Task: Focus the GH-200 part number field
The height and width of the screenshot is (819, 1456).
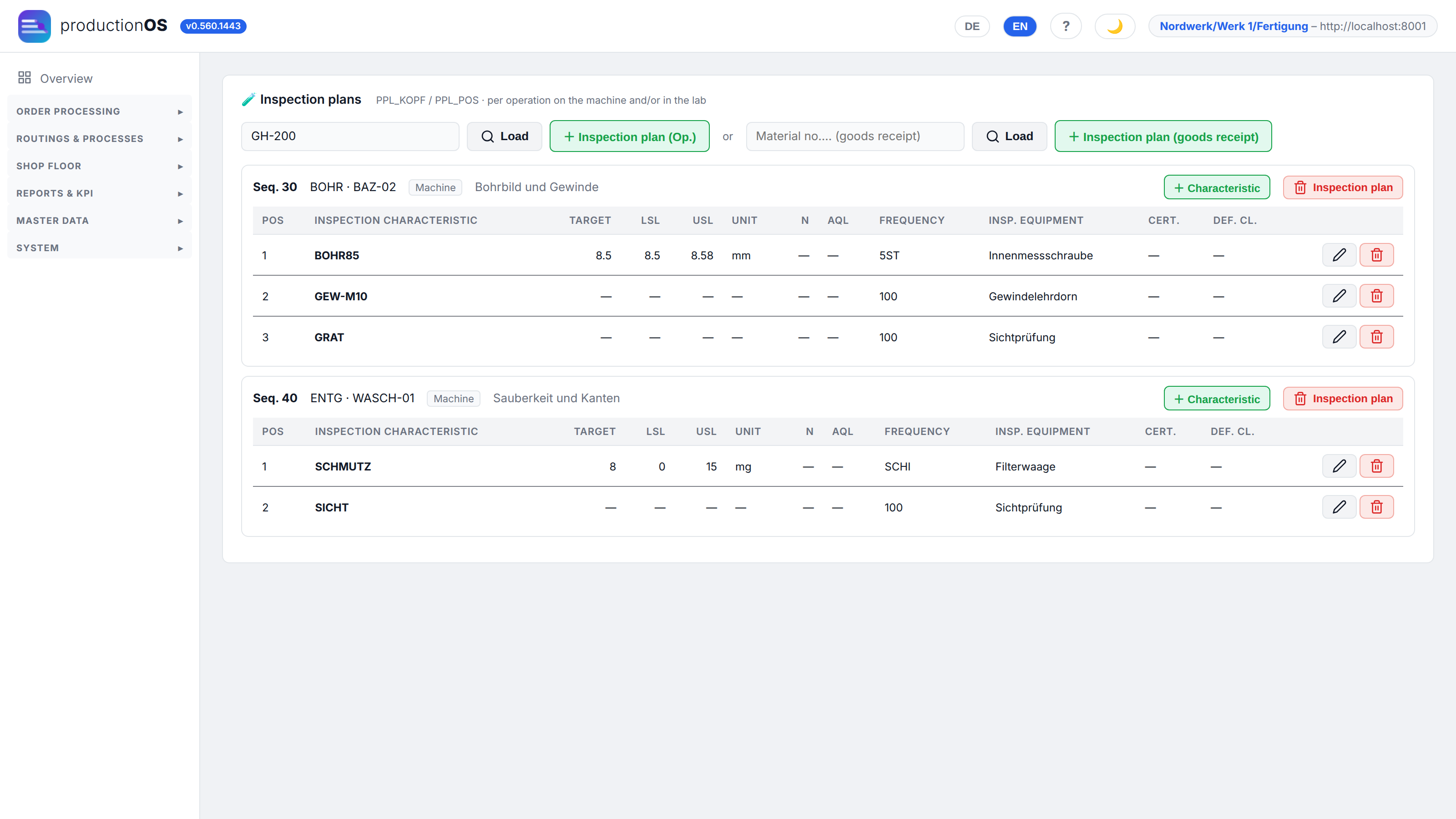Action: [350, 136]
